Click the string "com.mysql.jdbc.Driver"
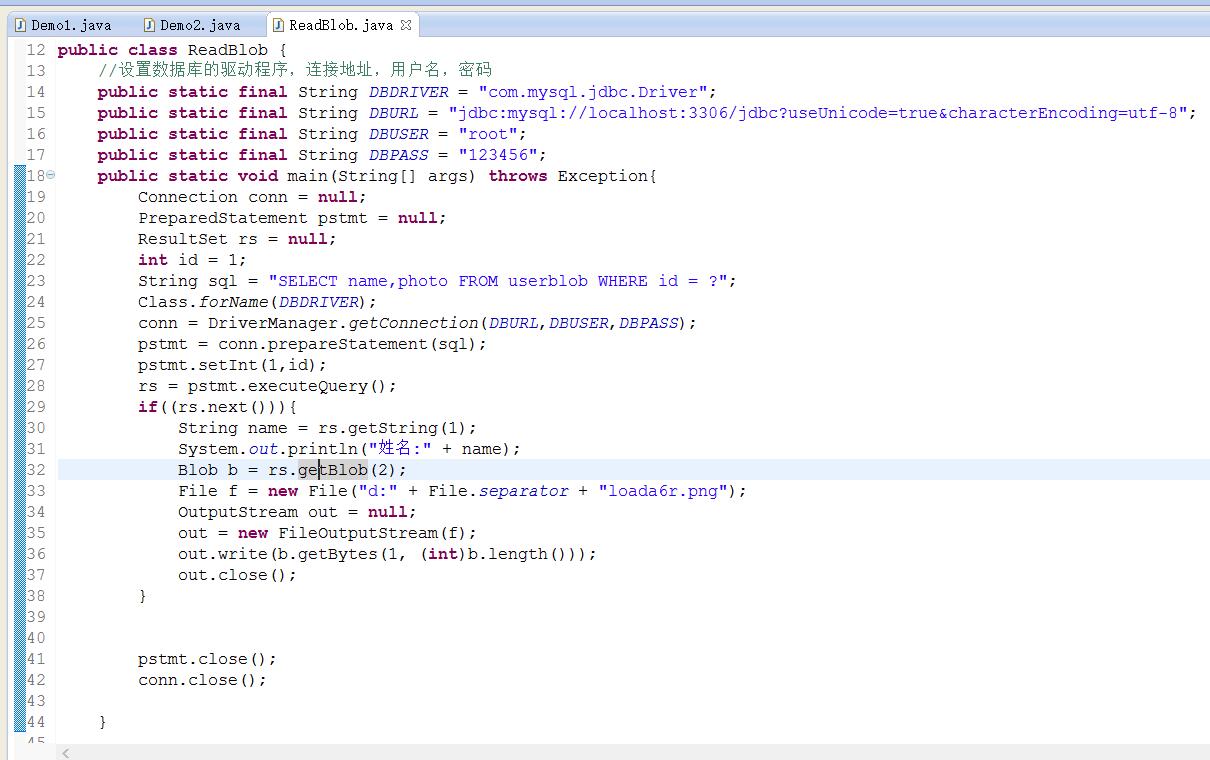Image resolution: width=1210 pixels, height=760 pixels. point(592,92)
